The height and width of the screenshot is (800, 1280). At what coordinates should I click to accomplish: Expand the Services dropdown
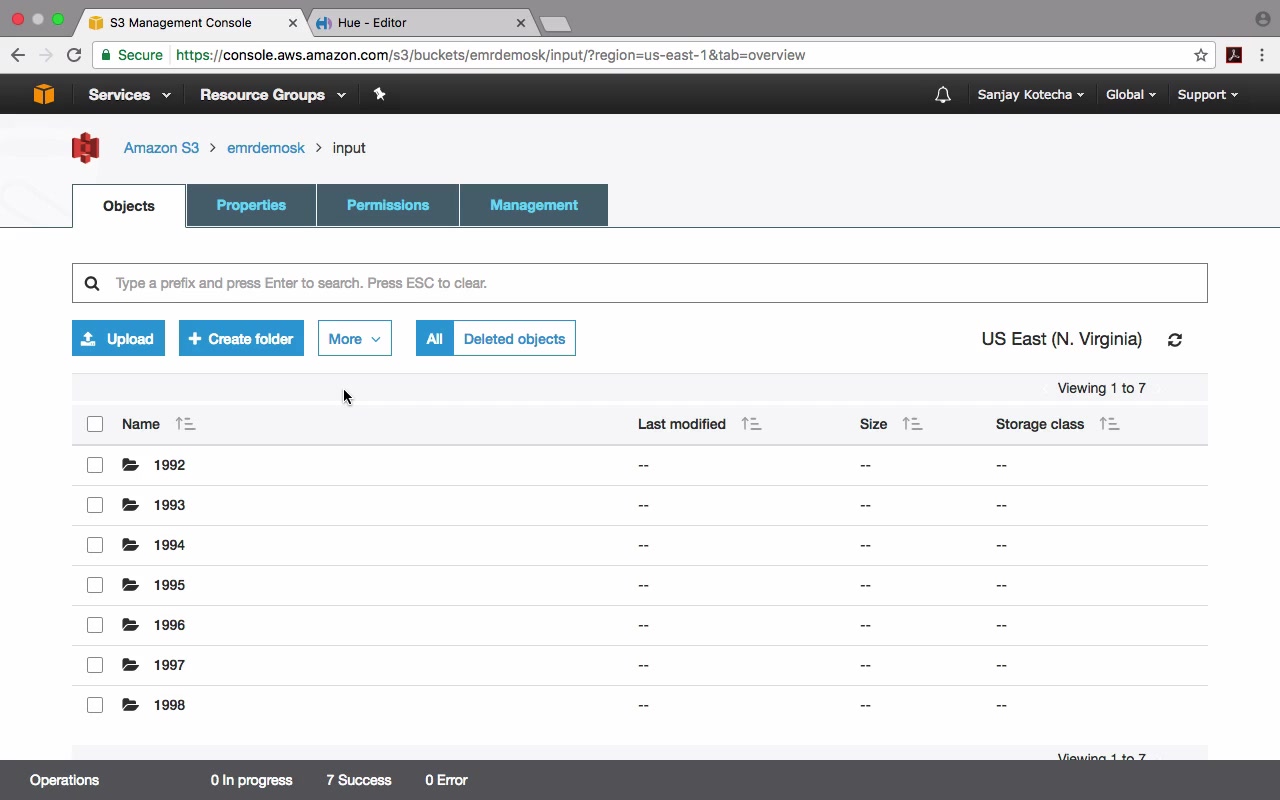tap(129, 95)
